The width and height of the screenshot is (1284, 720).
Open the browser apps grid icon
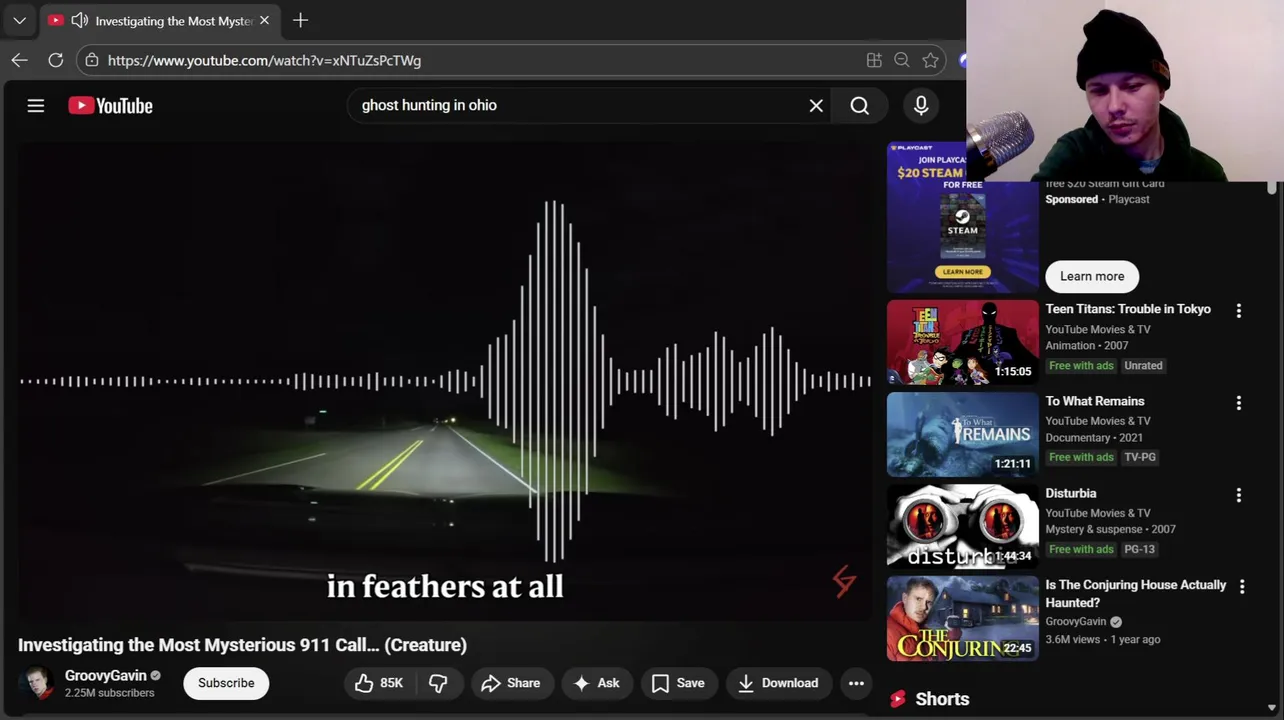point(874,60)
